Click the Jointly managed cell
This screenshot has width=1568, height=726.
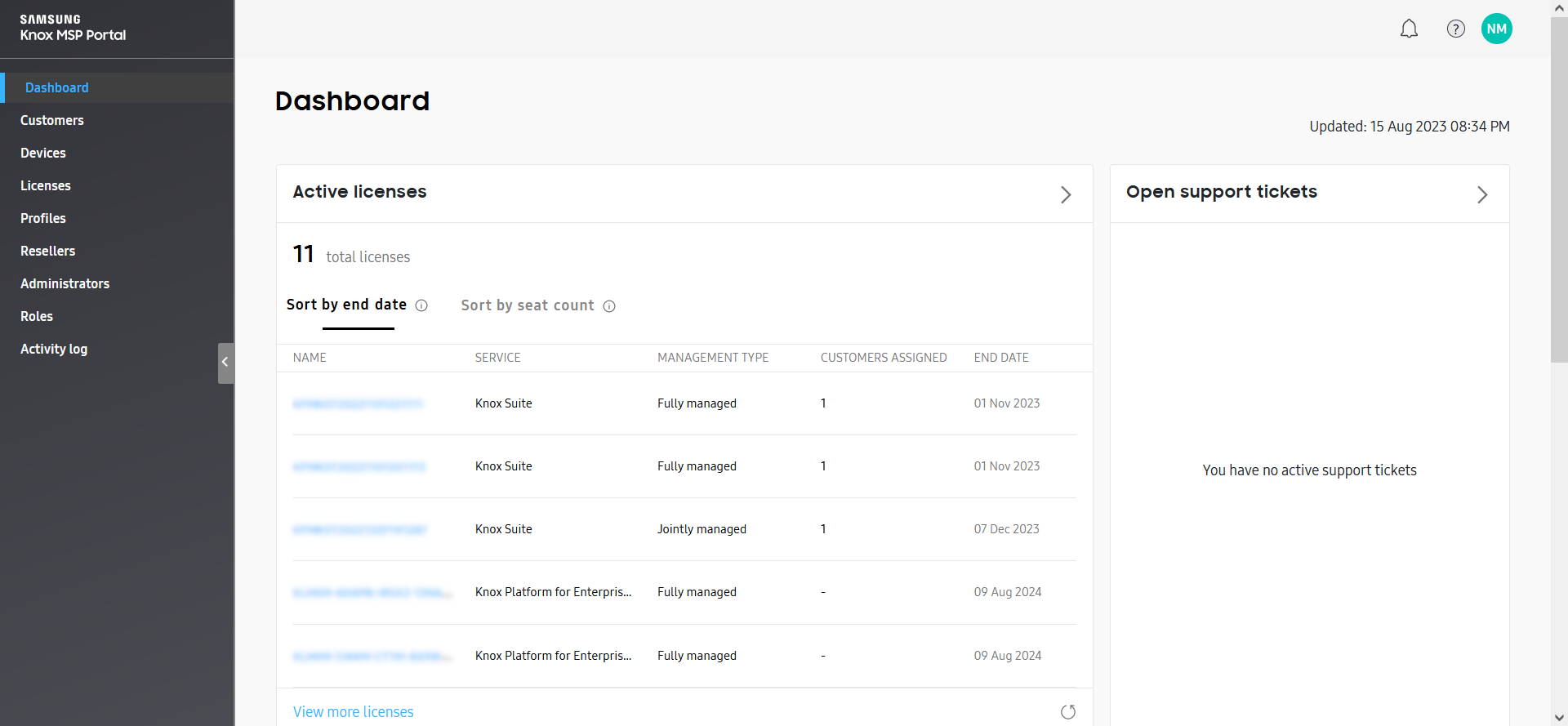click(702, 529)
